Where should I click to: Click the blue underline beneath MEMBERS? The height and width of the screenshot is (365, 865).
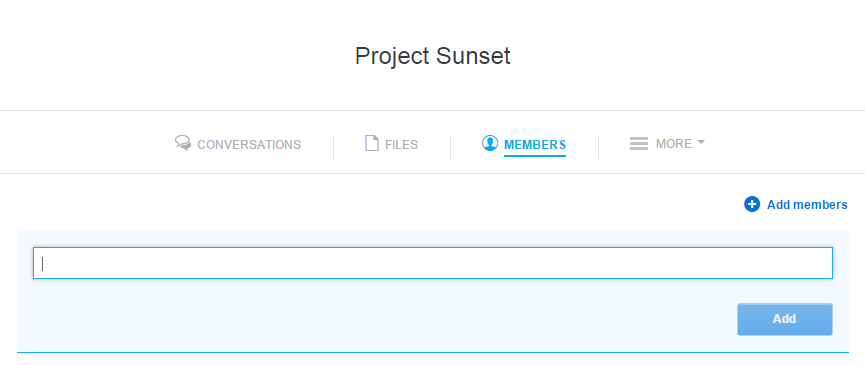click(535, 156)
